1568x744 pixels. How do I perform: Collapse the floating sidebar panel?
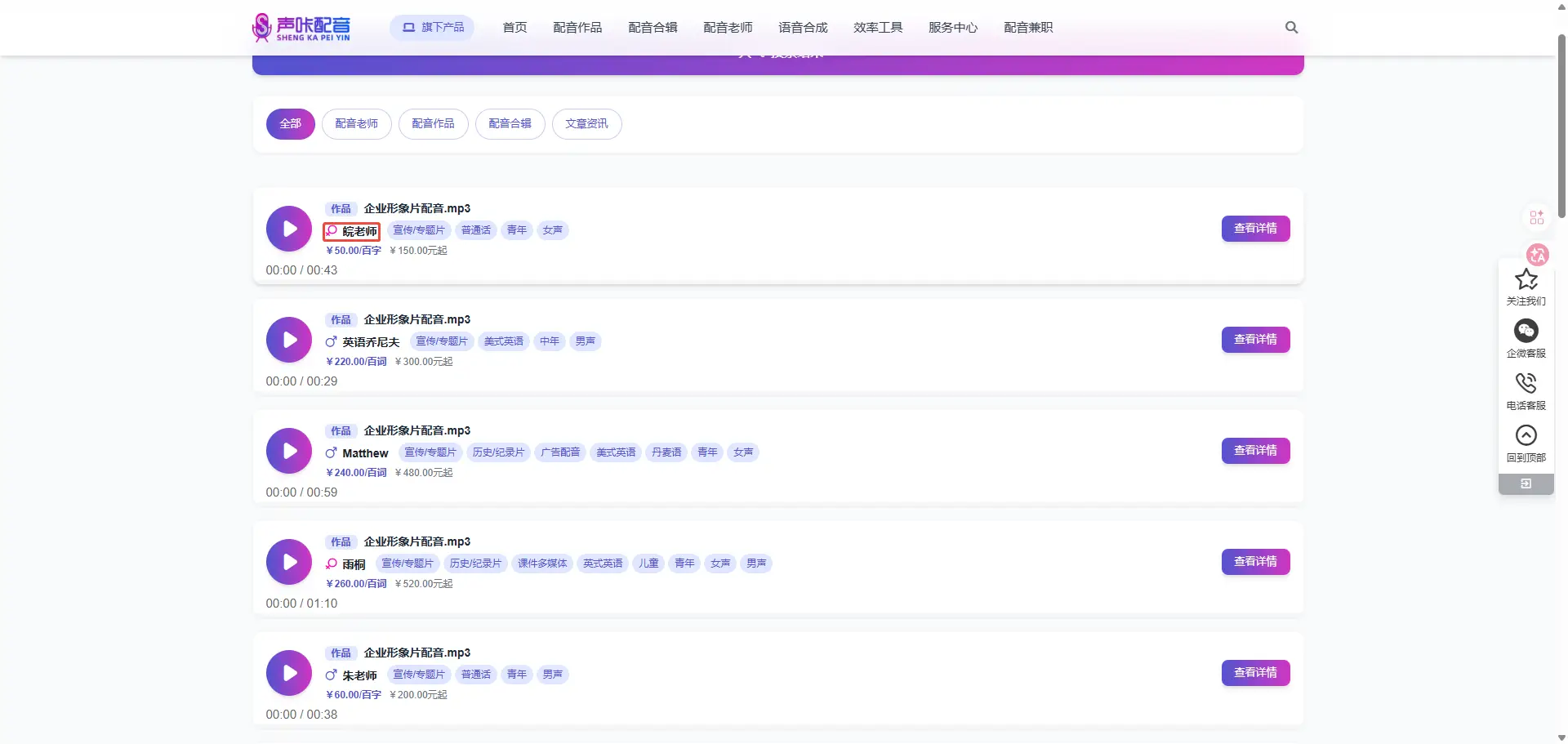[x=1526, y=484]
